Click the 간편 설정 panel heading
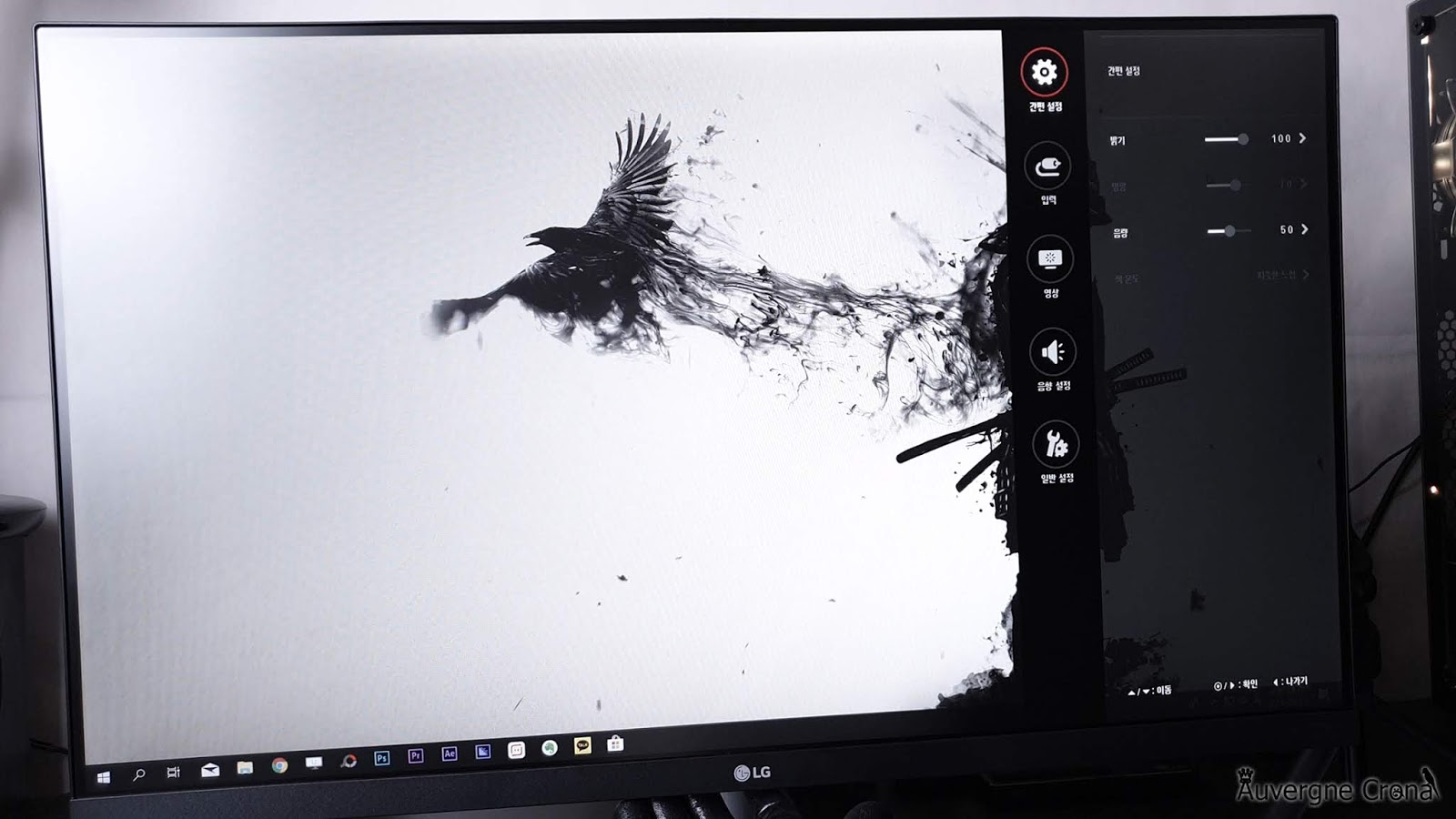The width and height of the screenshot is (1456, 819). pos(1124,71)
